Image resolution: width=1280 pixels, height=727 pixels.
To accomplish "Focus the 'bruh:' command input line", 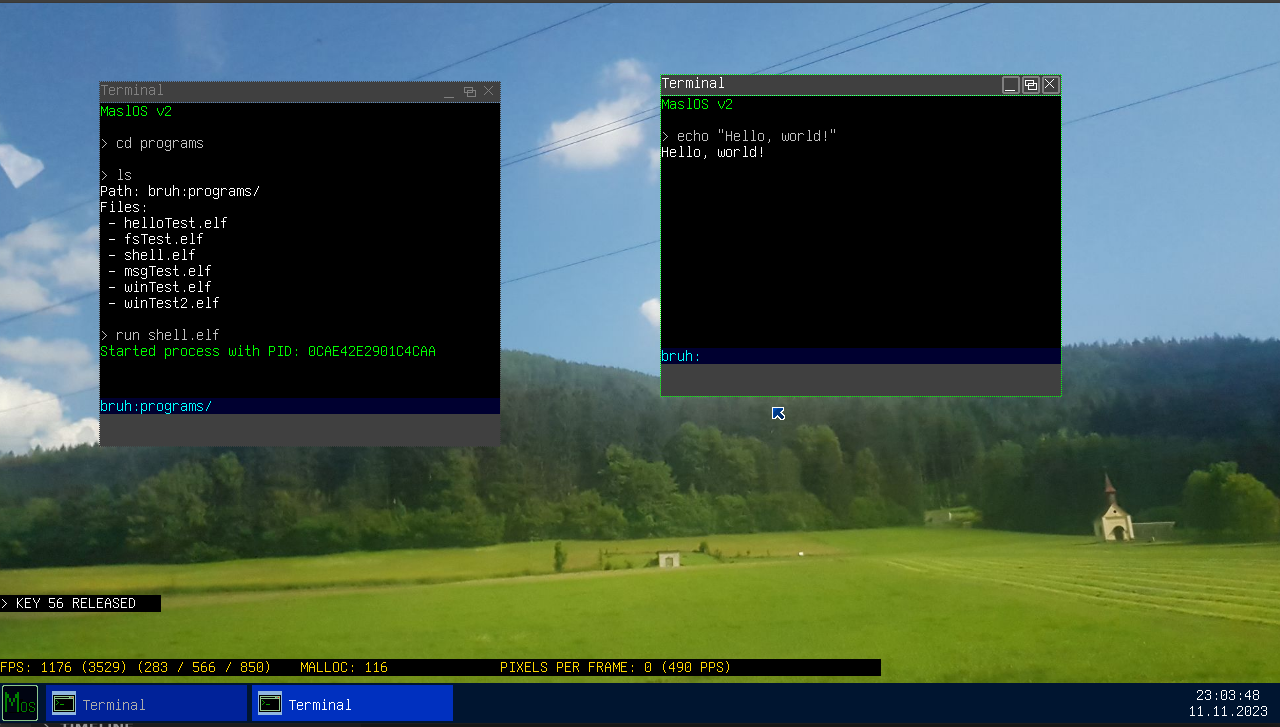I will point(860,356).
